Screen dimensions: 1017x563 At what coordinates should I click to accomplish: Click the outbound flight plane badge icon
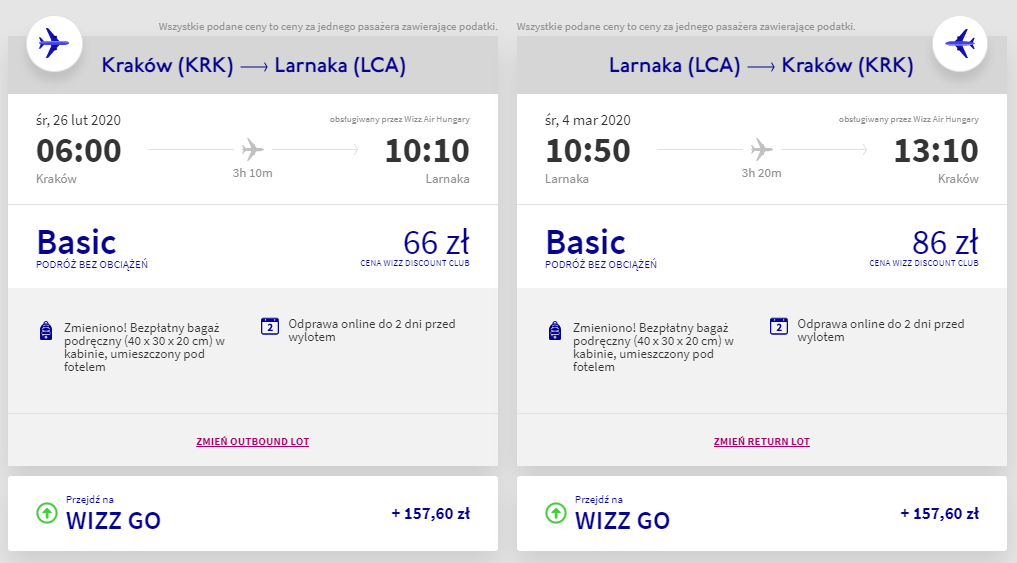coord(54,44)
